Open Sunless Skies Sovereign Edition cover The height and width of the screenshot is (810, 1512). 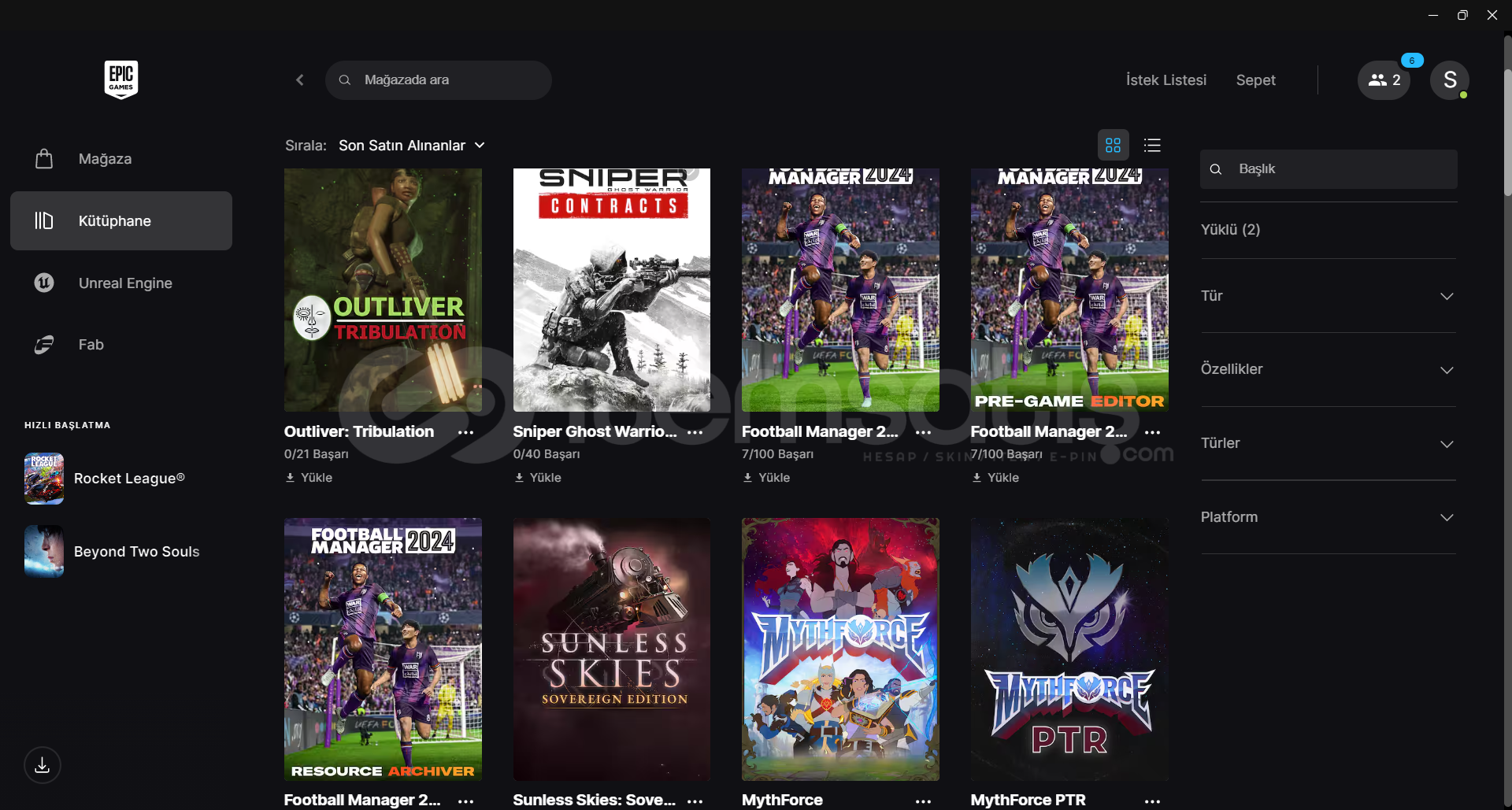(x=612, y=649)
